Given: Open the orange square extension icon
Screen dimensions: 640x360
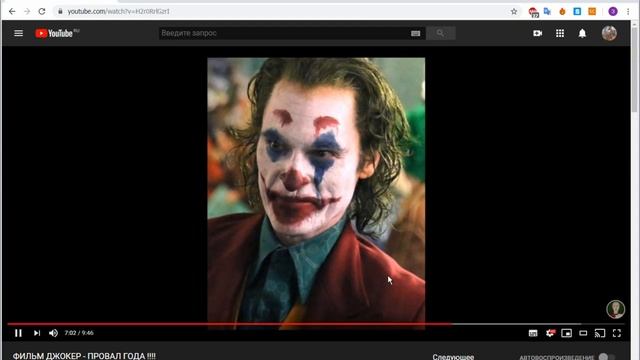Looking at the screenshot, I should tap(592, 11).
